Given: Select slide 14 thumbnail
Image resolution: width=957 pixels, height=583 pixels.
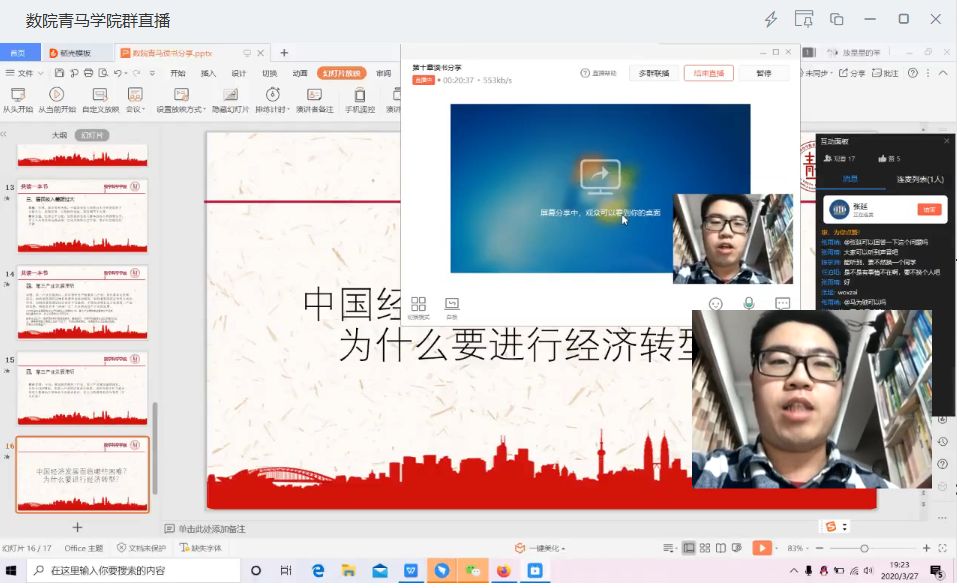Looking at the screenshot, I should coord(82,302).
